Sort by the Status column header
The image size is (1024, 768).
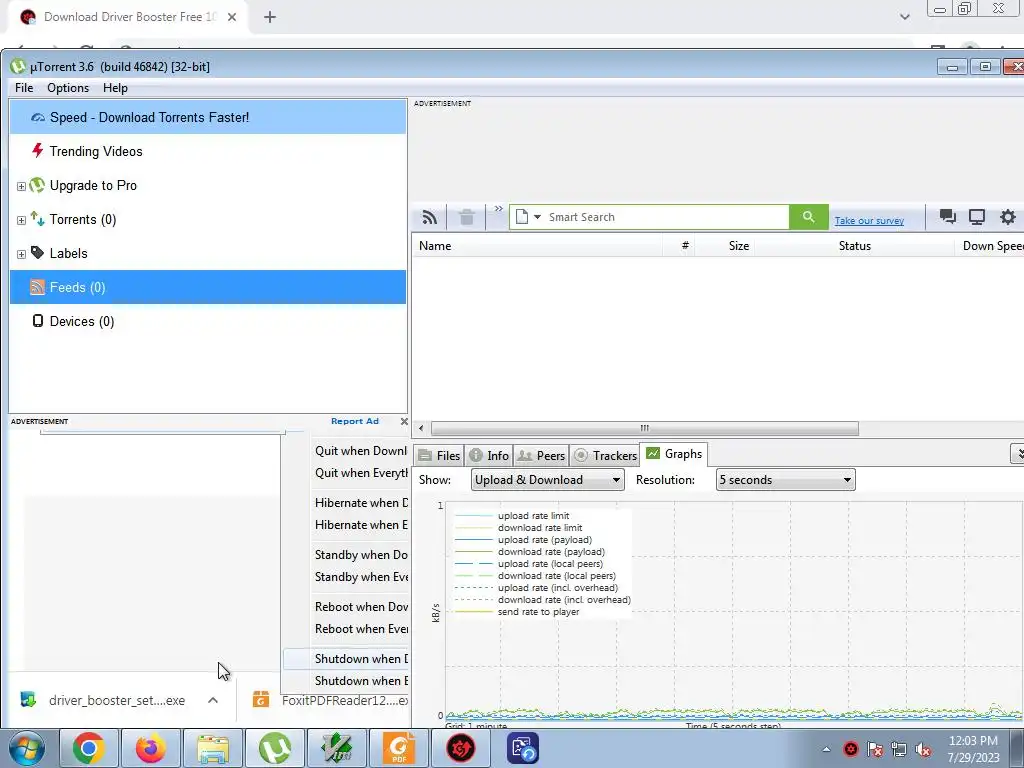pos(854,246)
